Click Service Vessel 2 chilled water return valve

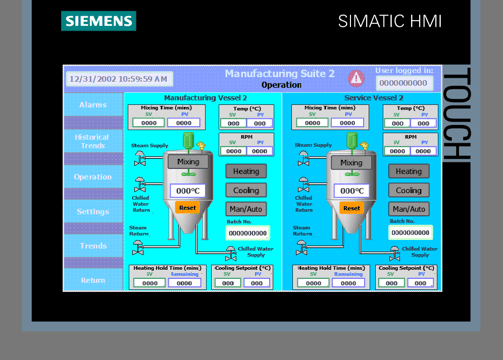303,184
